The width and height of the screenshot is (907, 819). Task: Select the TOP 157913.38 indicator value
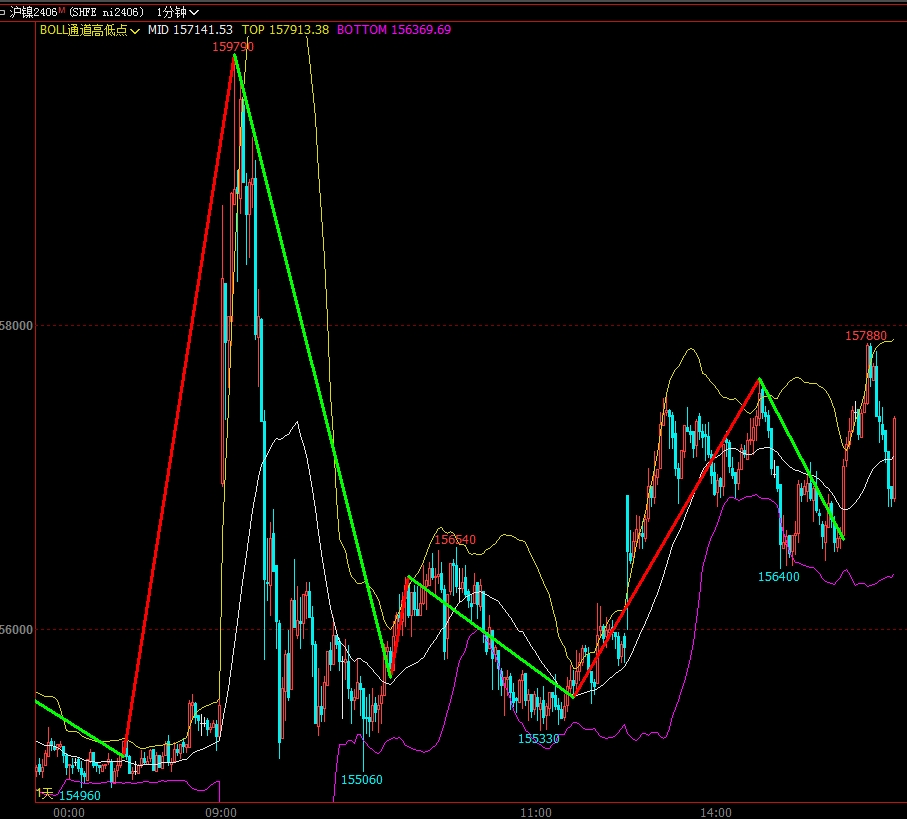pos(285,30)
